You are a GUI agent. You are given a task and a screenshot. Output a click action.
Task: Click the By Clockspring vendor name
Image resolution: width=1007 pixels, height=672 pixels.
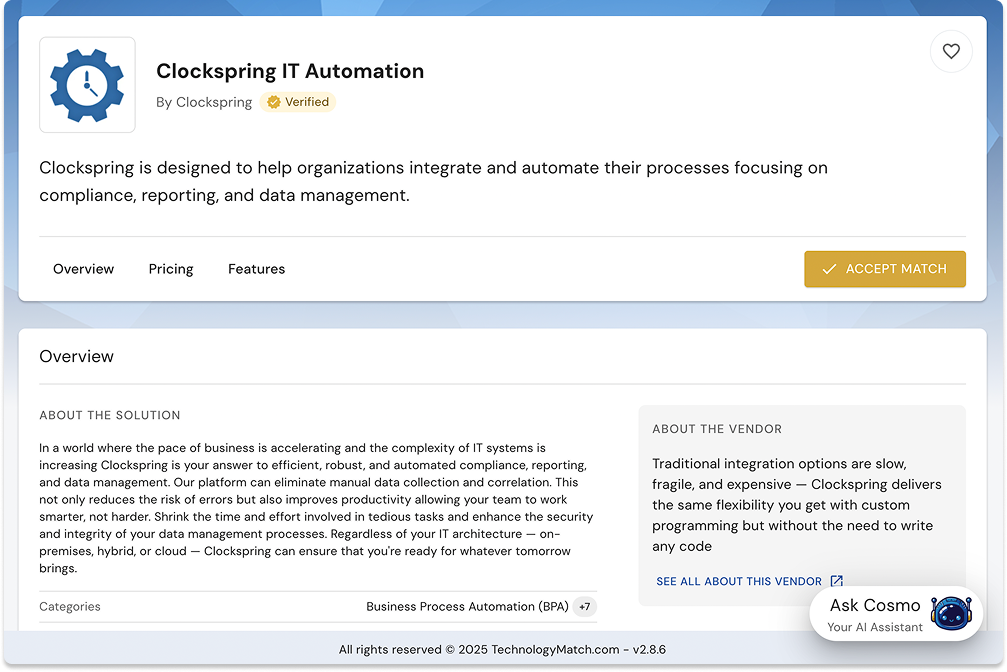click(x=204, y=102)
